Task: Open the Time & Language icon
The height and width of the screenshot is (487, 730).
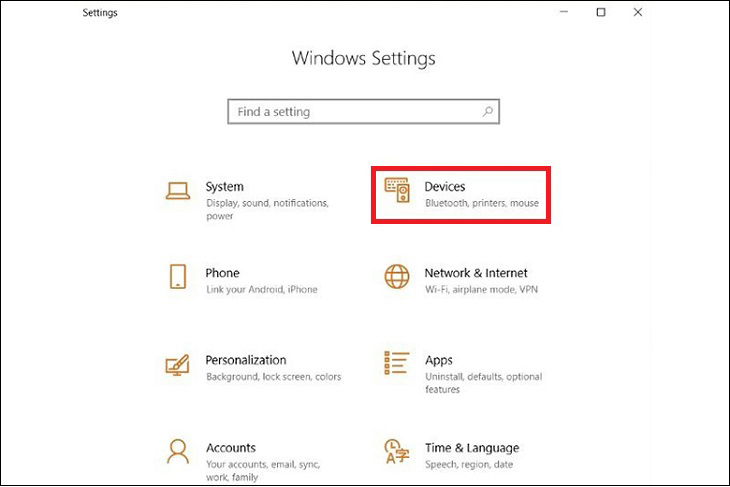Action: click(x=397, y=451)
